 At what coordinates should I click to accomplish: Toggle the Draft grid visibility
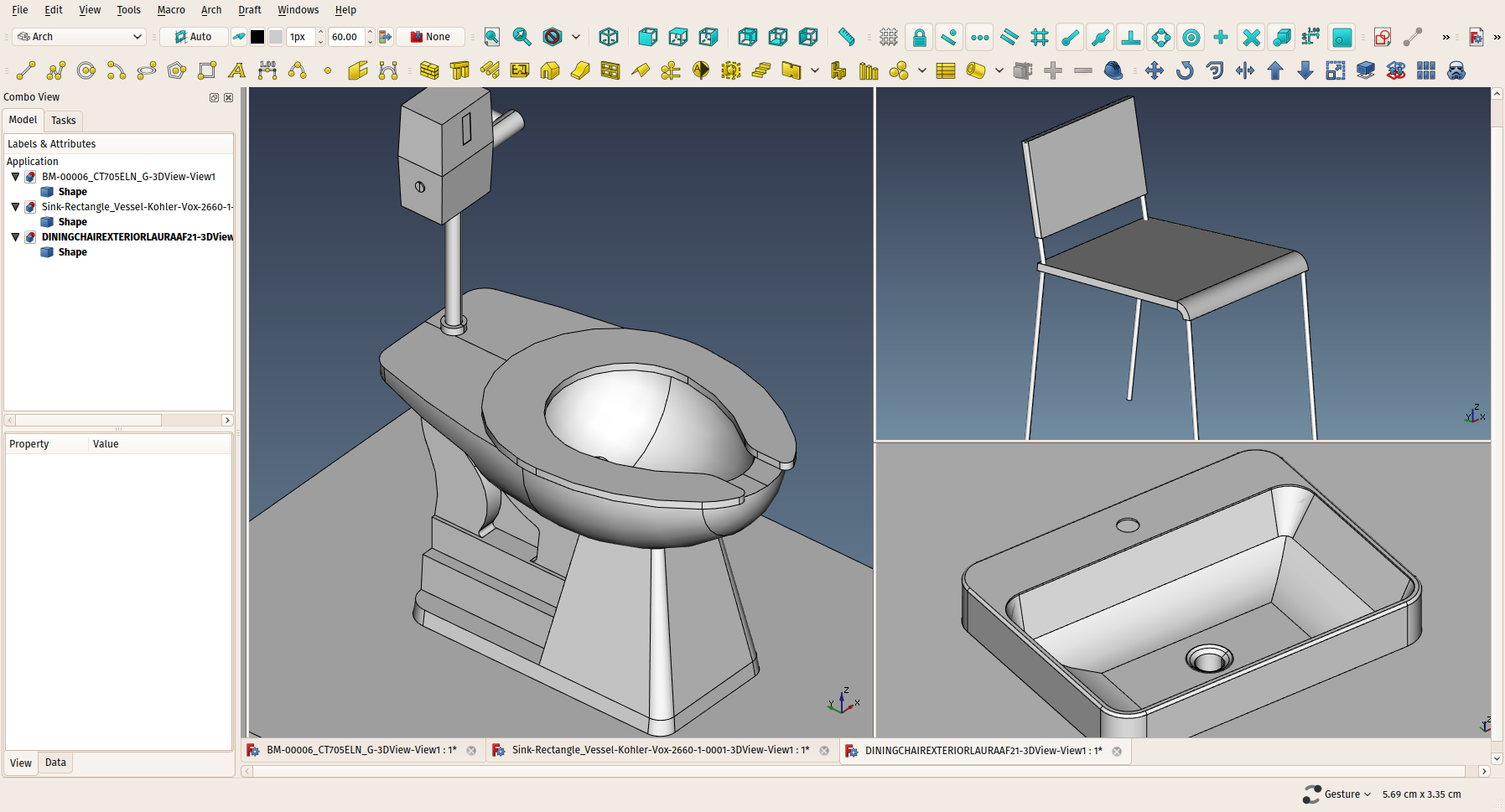889,37
